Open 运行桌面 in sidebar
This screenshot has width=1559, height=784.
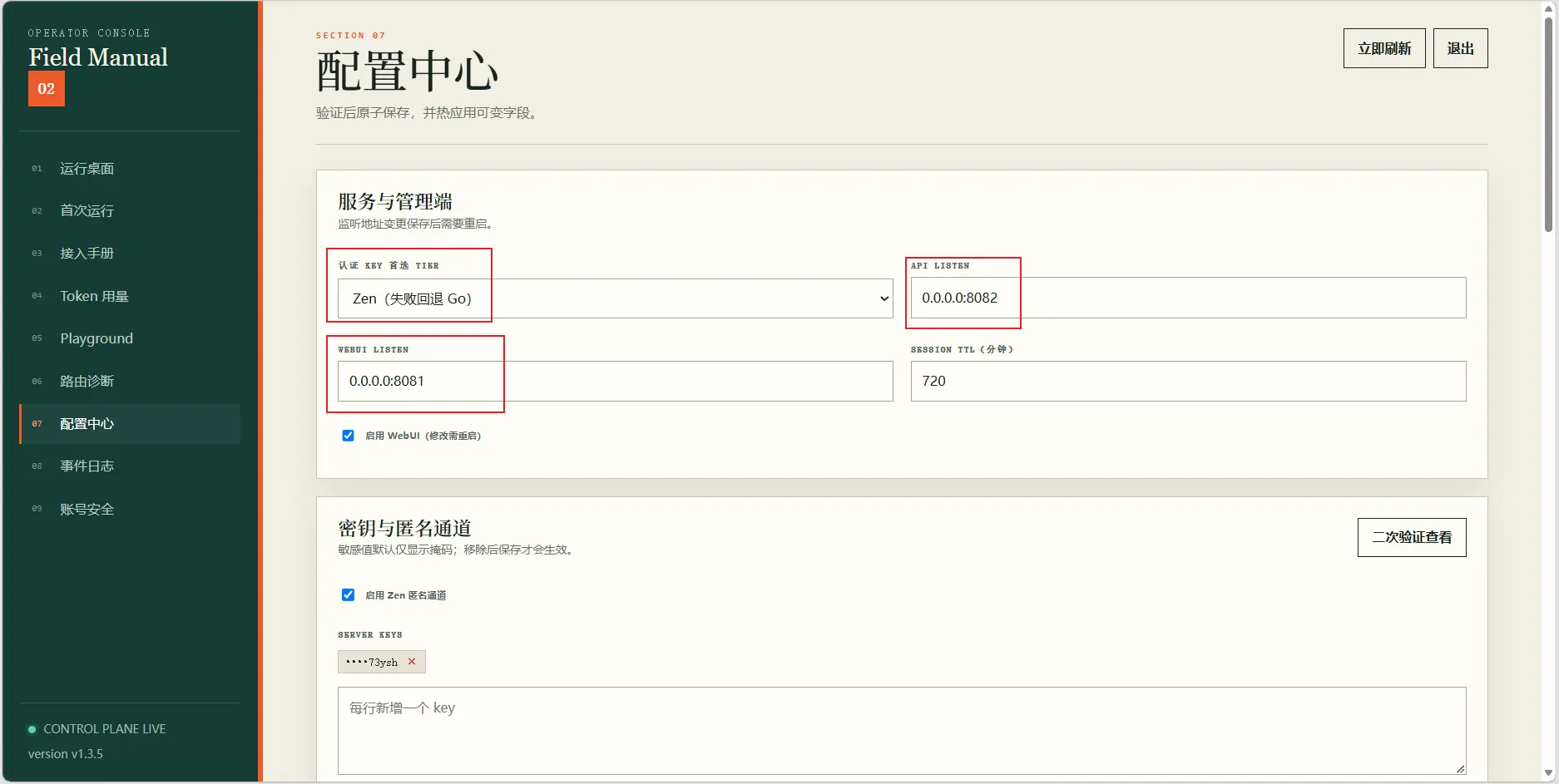[x=130, y=169]
